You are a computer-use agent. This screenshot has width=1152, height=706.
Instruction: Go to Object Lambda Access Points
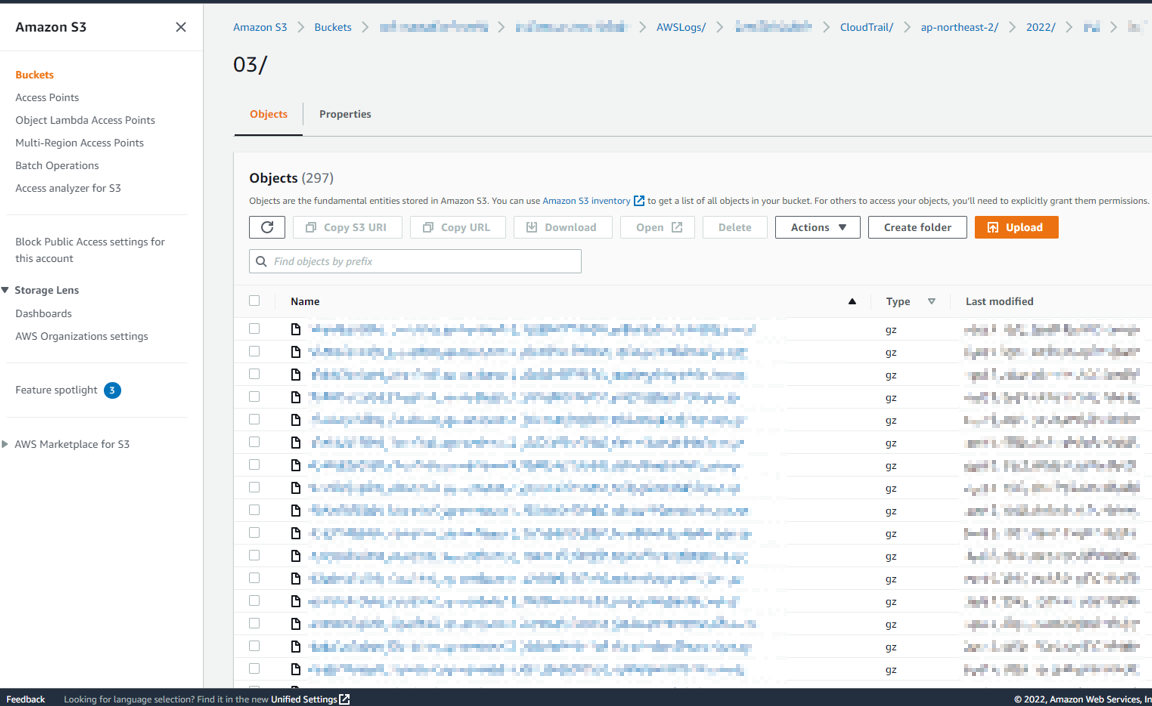pyautogui.click(x=85, y=120)
